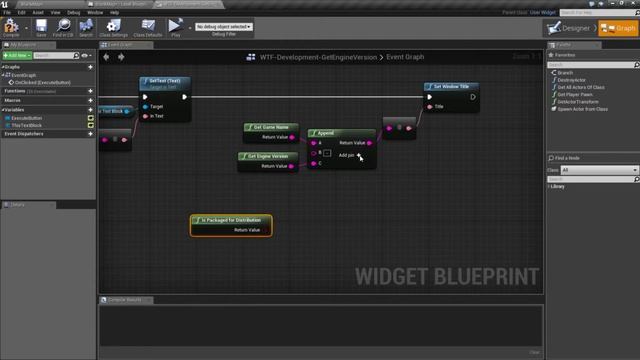
Task: Toggle visibility eye for ExecuteButton variable
Action: (91, 118)
